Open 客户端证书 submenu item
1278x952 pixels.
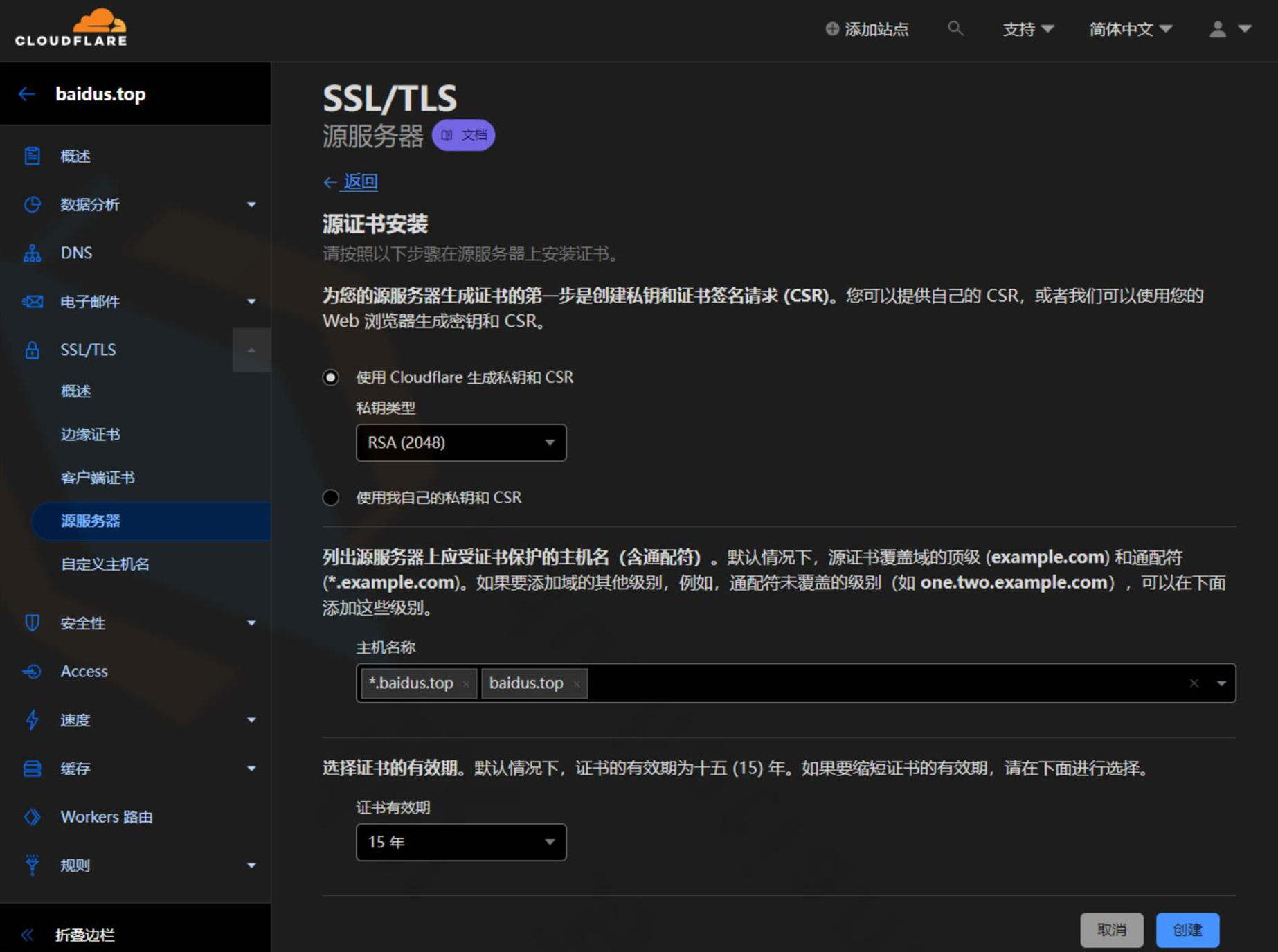click(98, 478)
